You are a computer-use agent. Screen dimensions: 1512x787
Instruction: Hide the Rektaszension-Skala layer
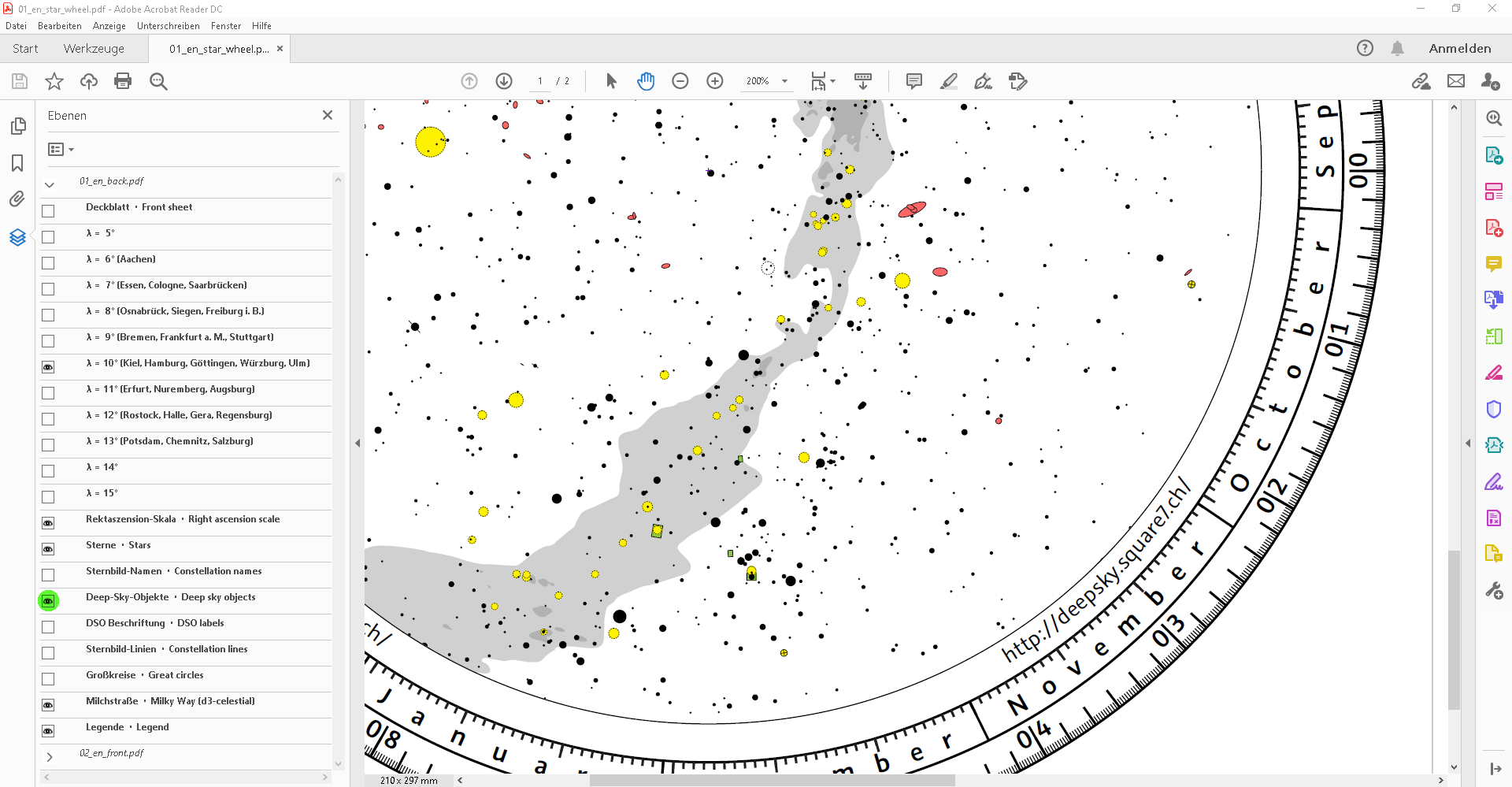click(x=48, y=523)
